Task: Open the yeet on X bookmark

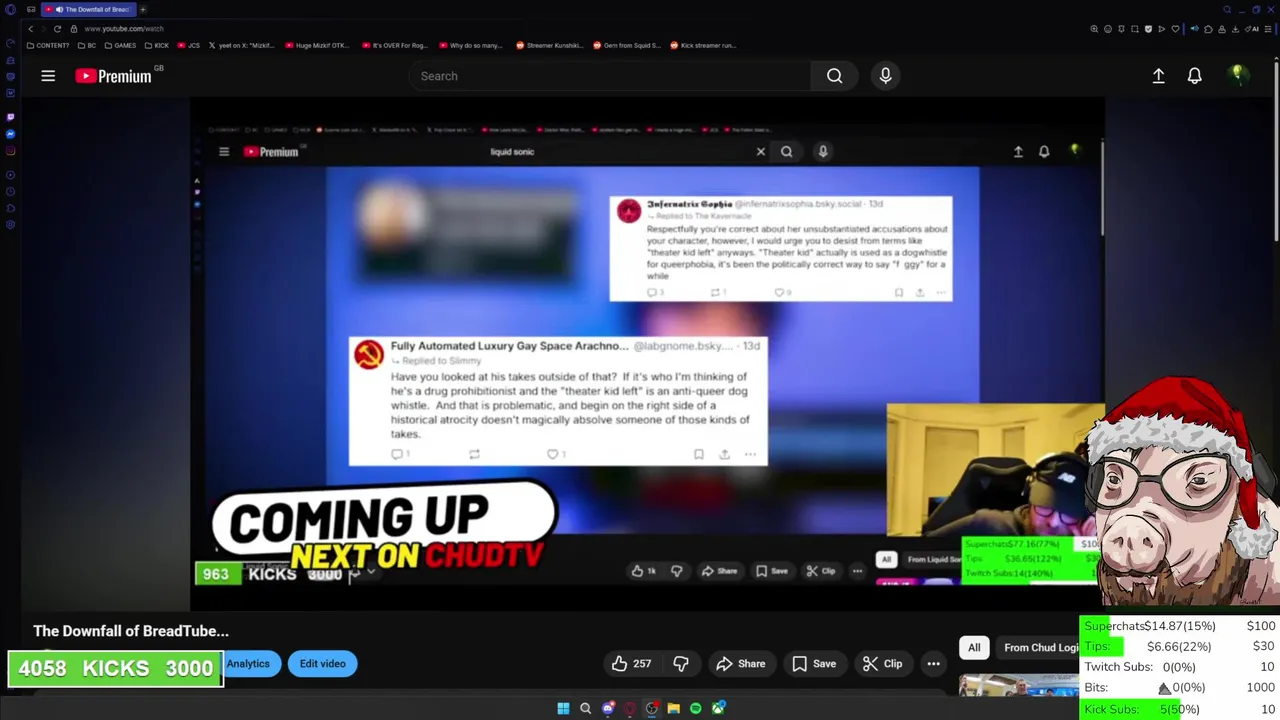Action: (242, 45)
